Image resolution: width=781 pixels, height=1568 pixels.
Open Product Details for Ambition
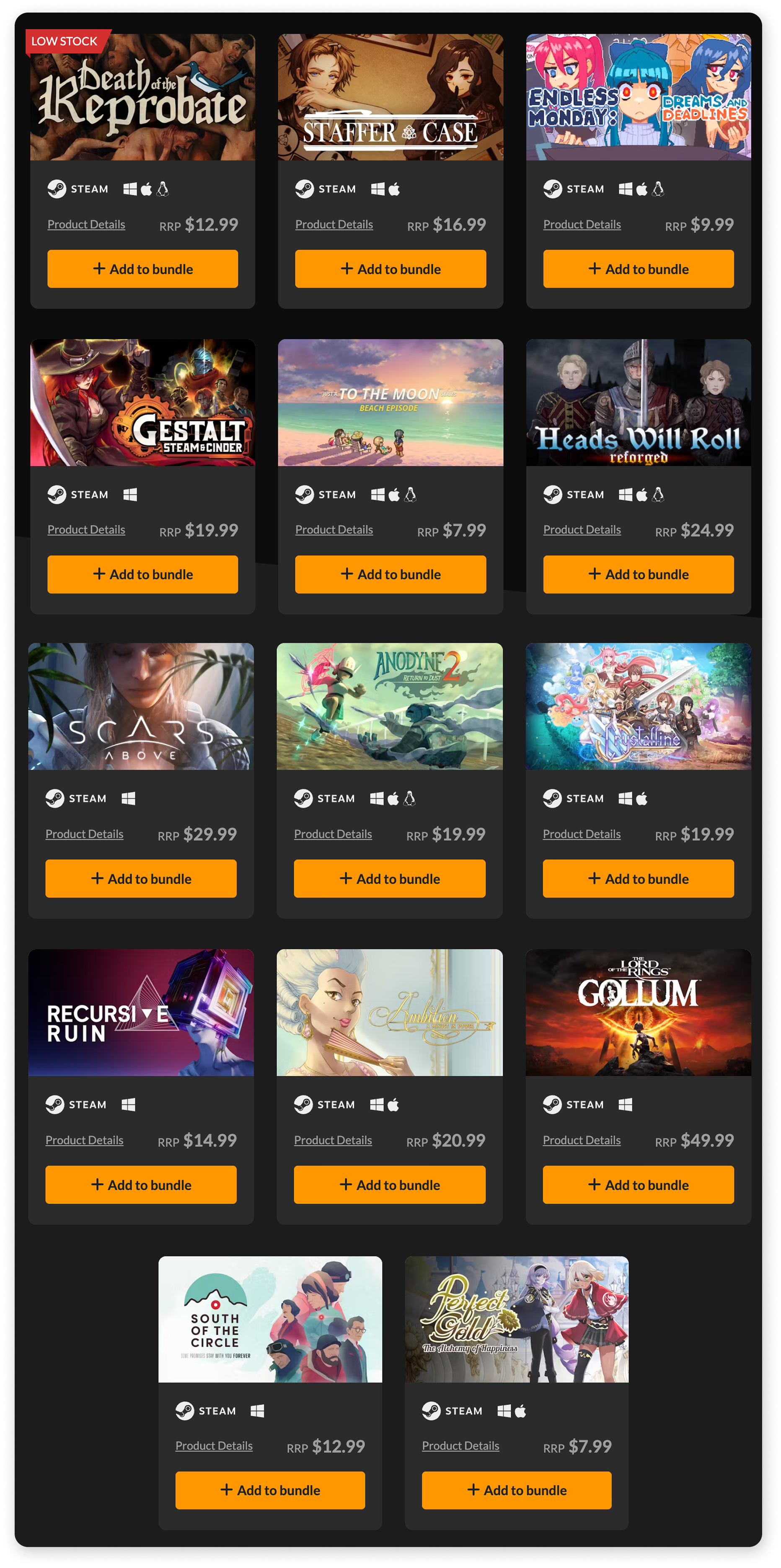coord(333,1140)
